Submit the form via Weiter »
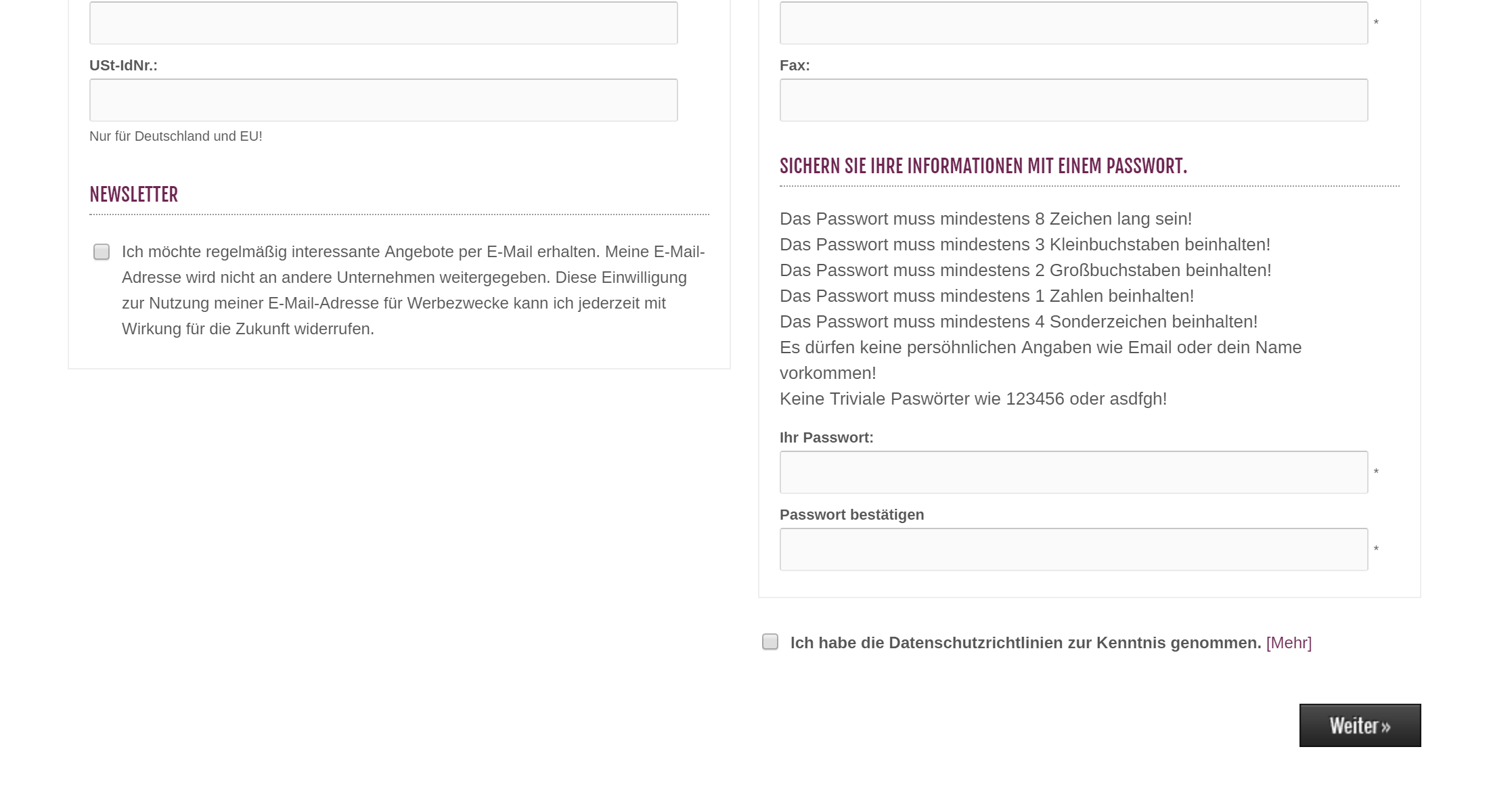Screen dimensions: 1489x812 [1360, 725]
